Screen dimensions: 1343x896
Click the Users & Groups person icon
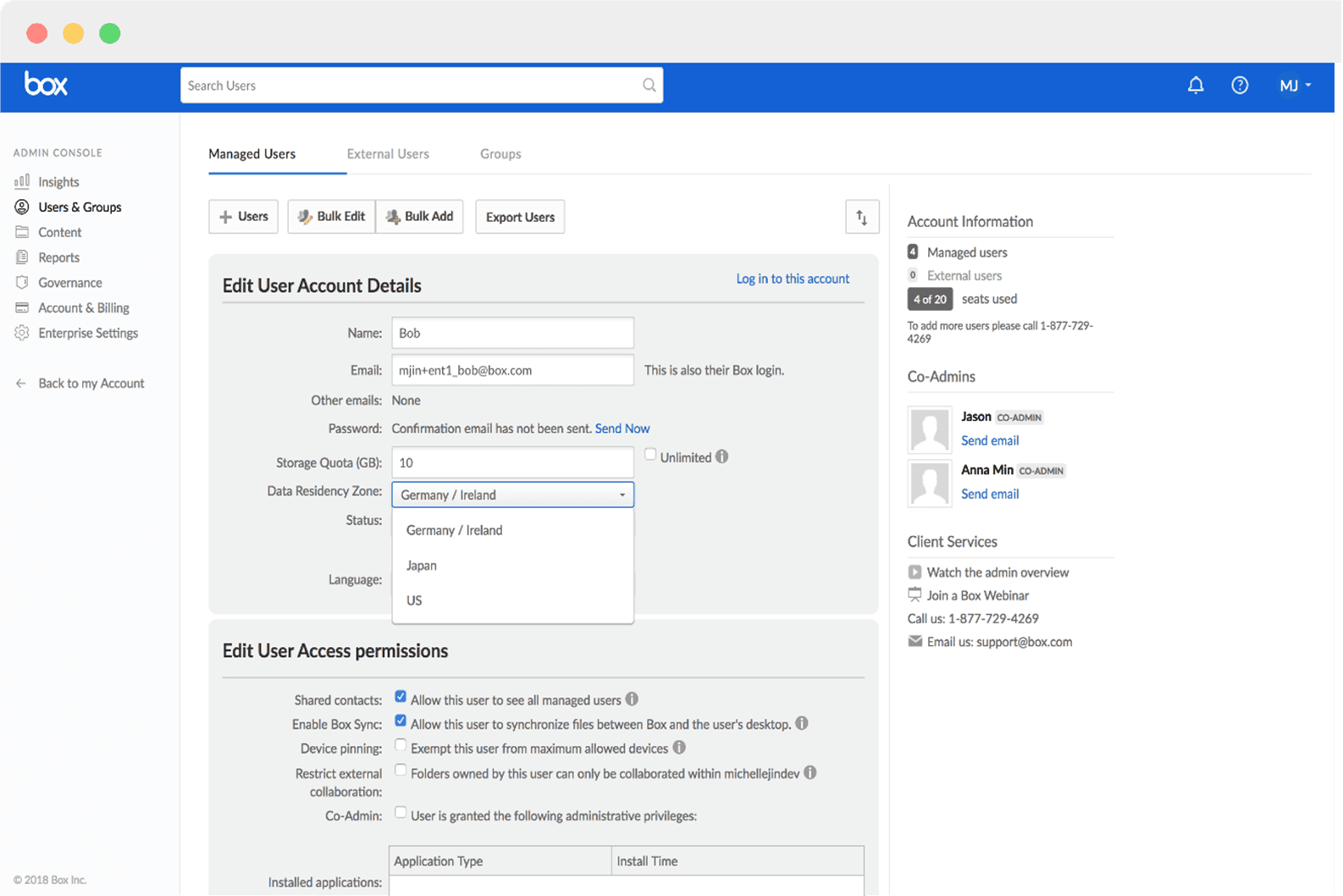22,207
